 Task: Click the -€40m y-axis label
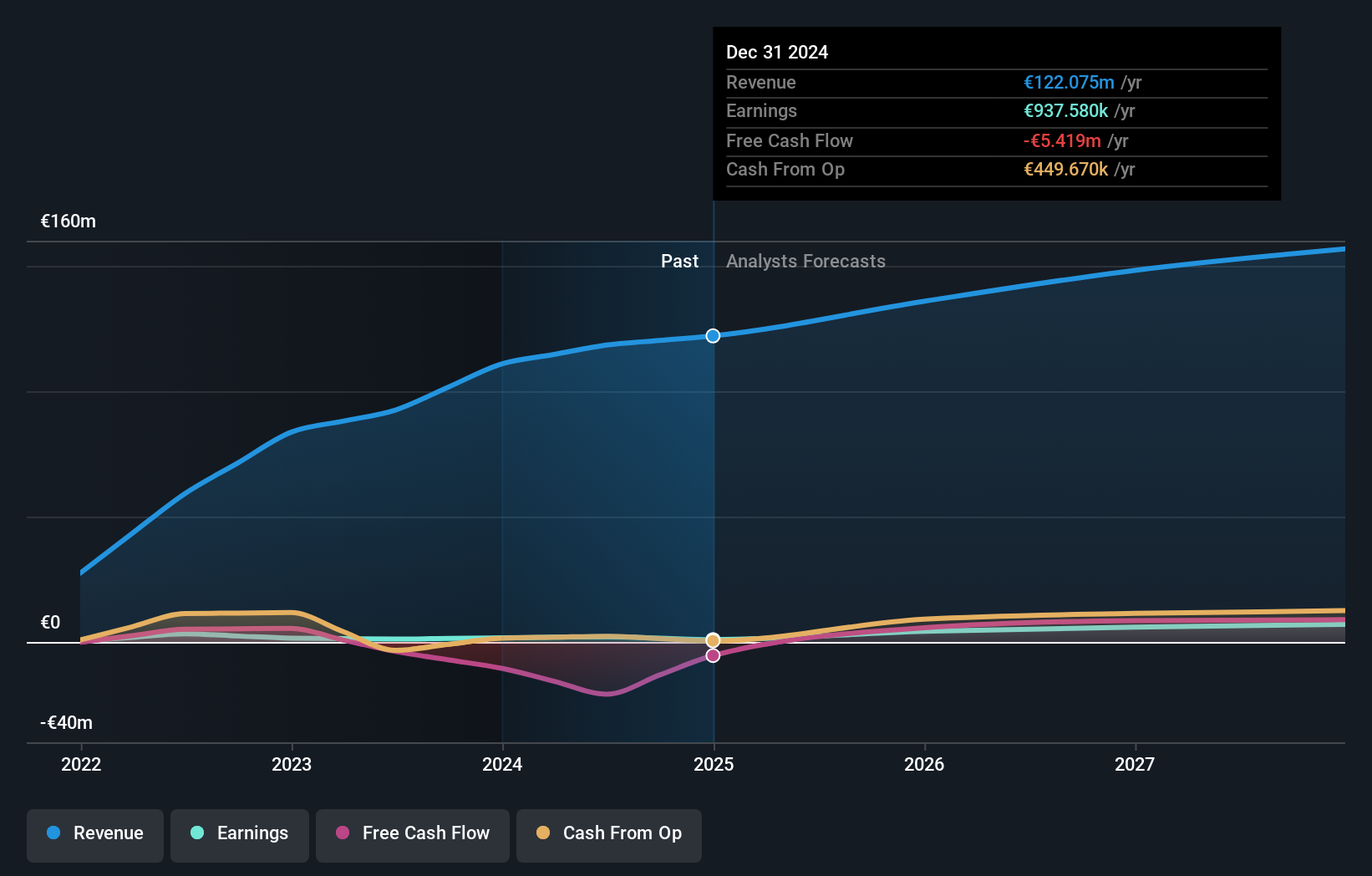coord(67,723)
